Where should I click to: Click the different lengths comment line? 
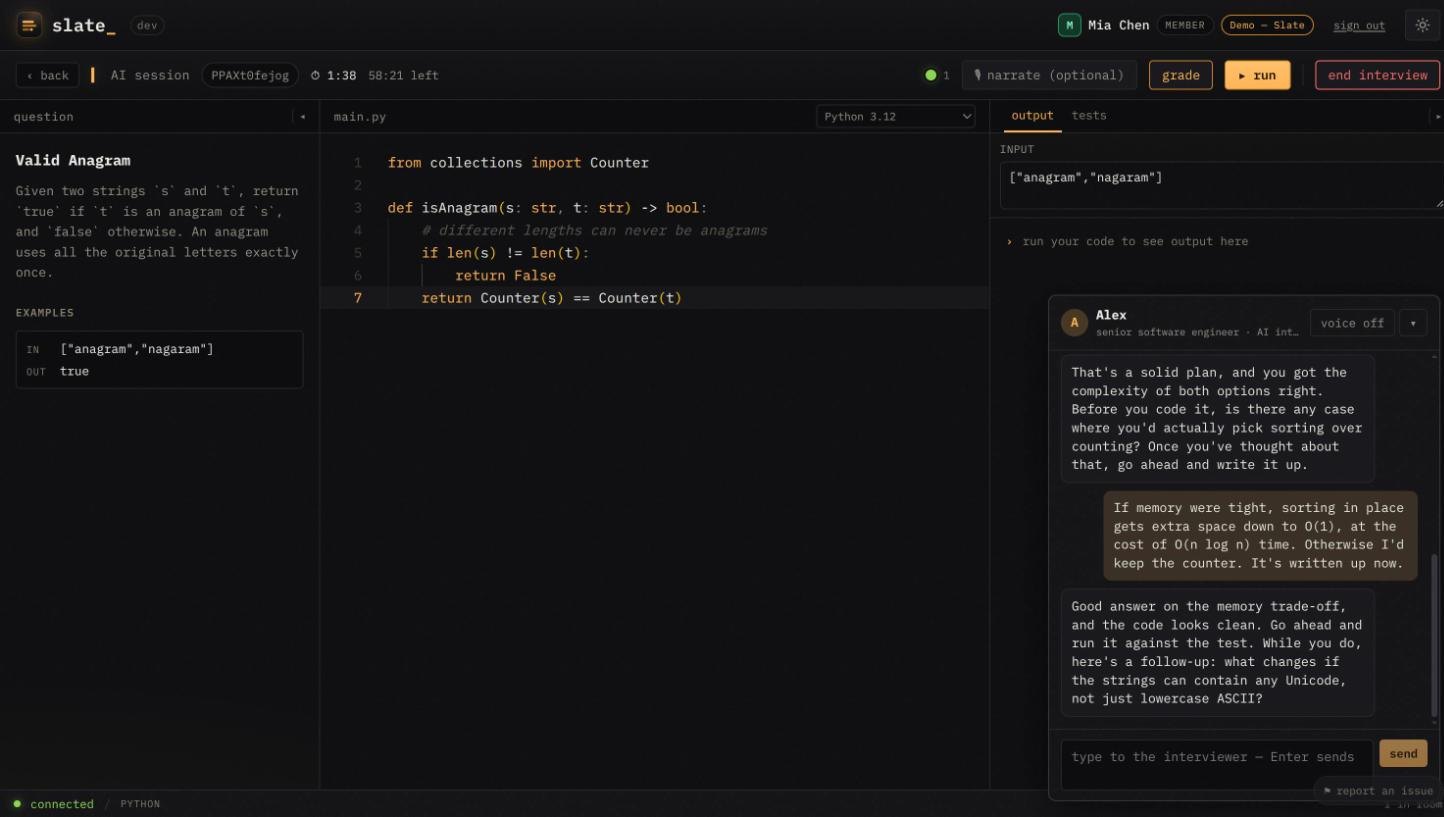[x=594, y=231]
